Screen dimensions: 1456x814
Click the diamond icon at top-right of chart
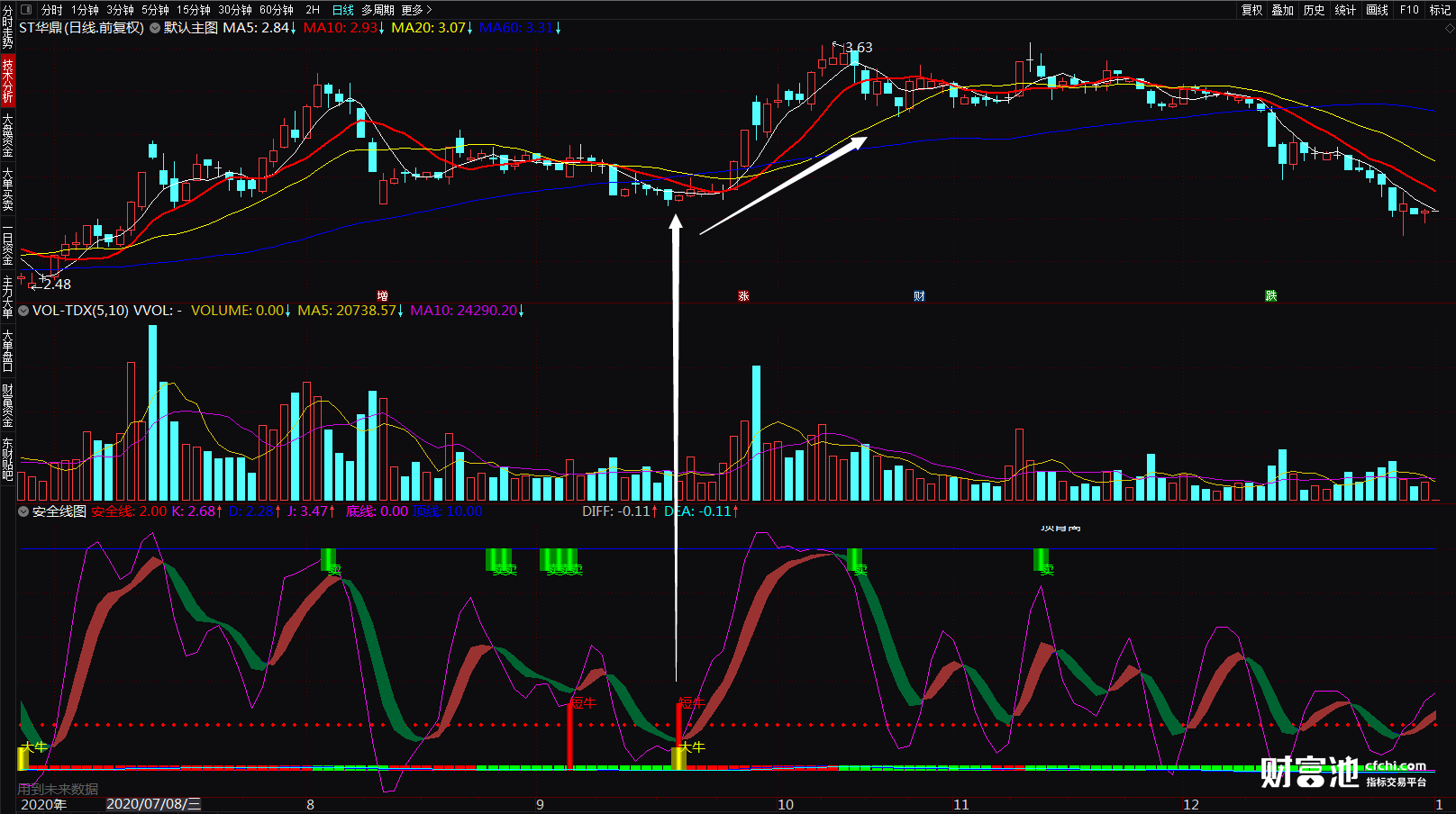tap(1450, 29)
